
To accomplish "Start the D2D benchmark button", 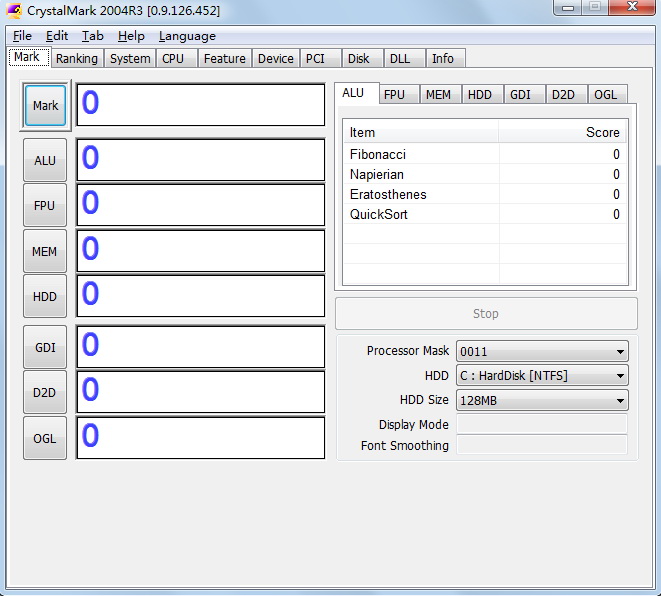I will coord(45,392).
